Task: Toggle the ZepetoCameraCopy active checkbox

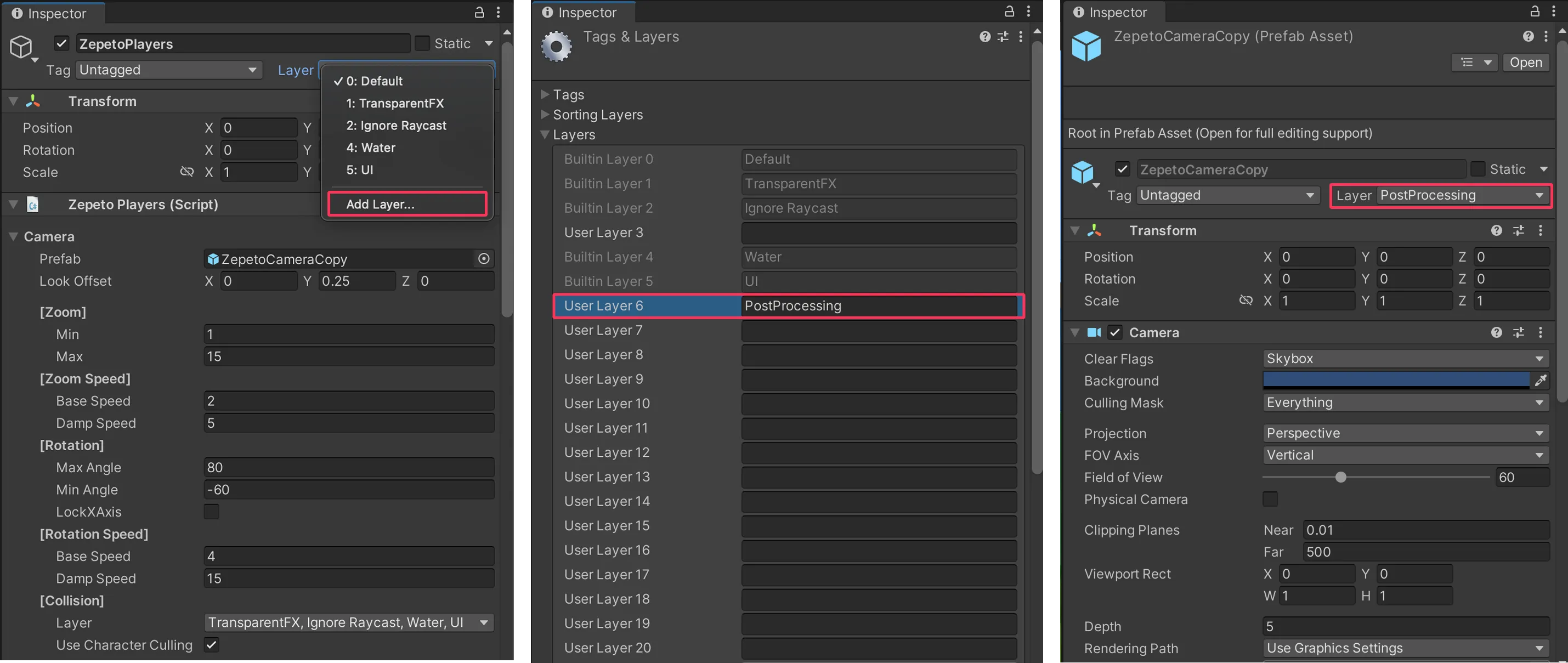Action: (x=1123, y=169)
